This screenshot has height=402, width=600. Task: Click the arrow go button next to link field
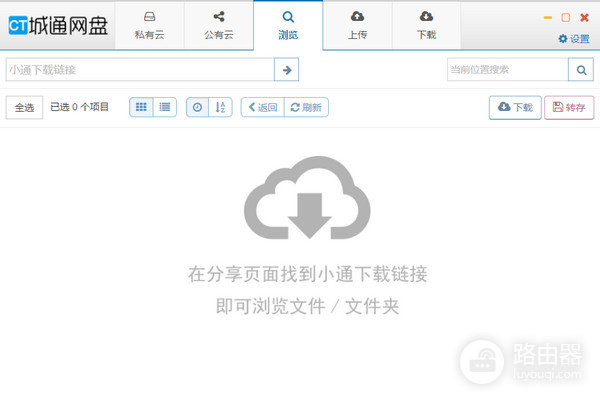pos(287,70)
